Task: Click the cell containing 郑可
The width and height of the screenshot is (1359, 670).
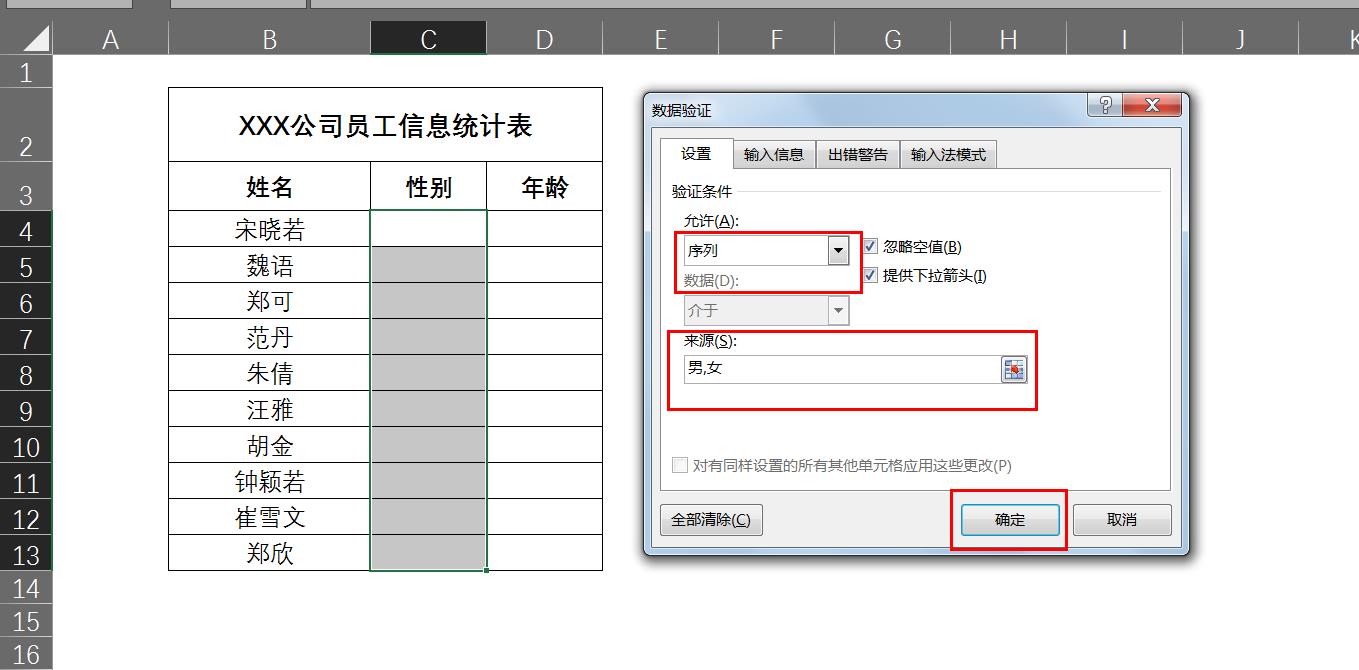Action: [269, 301]
